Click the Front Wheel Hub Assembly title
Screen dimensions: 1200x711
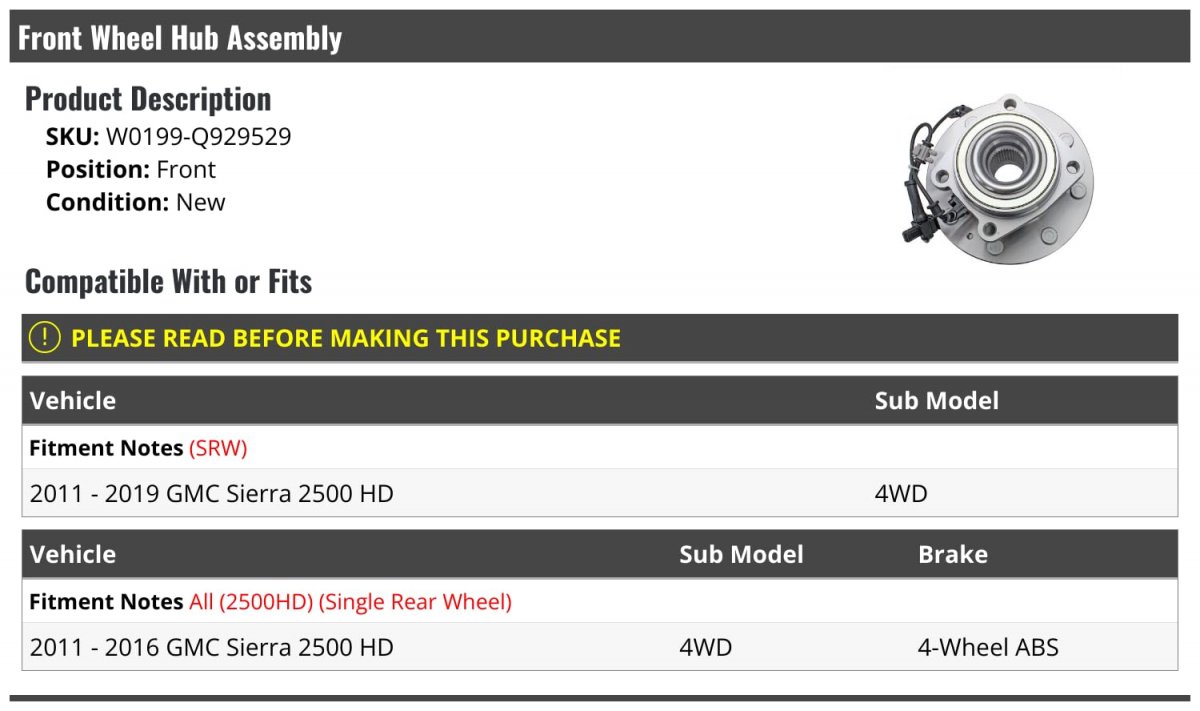click(180, 38)
